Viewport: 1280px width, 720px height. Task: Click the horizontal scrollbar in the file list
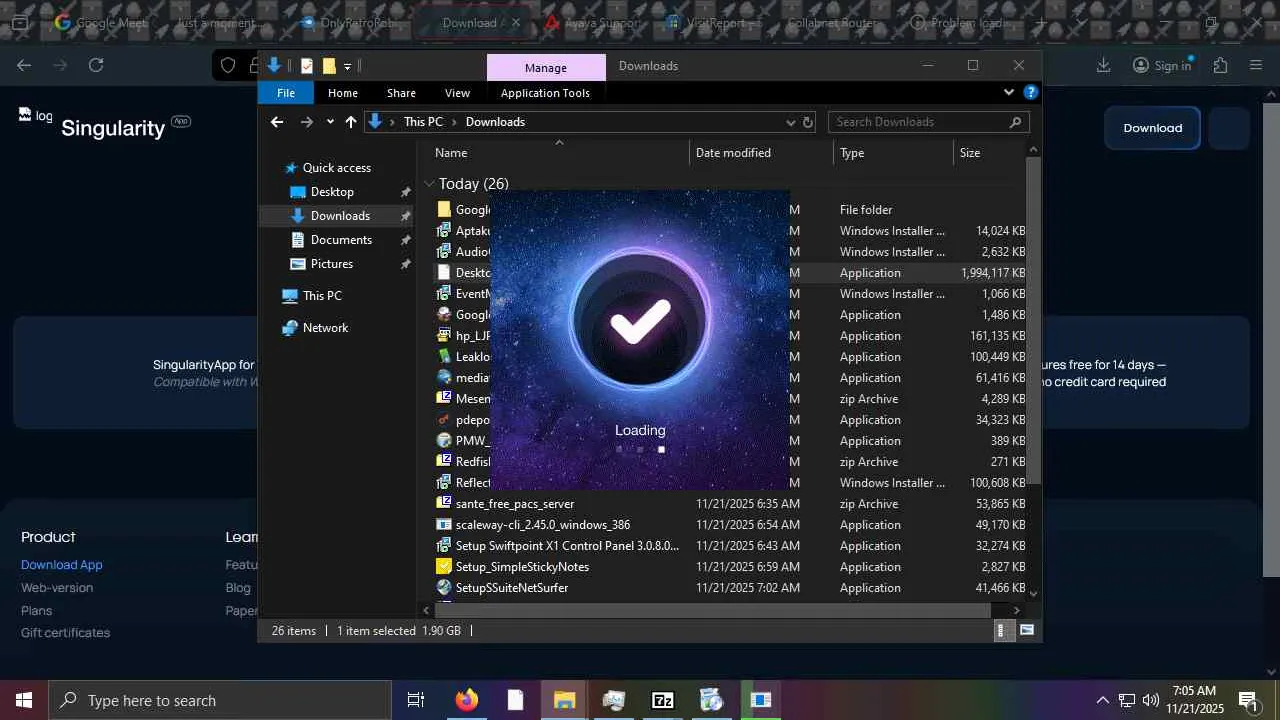pos(711,610)
